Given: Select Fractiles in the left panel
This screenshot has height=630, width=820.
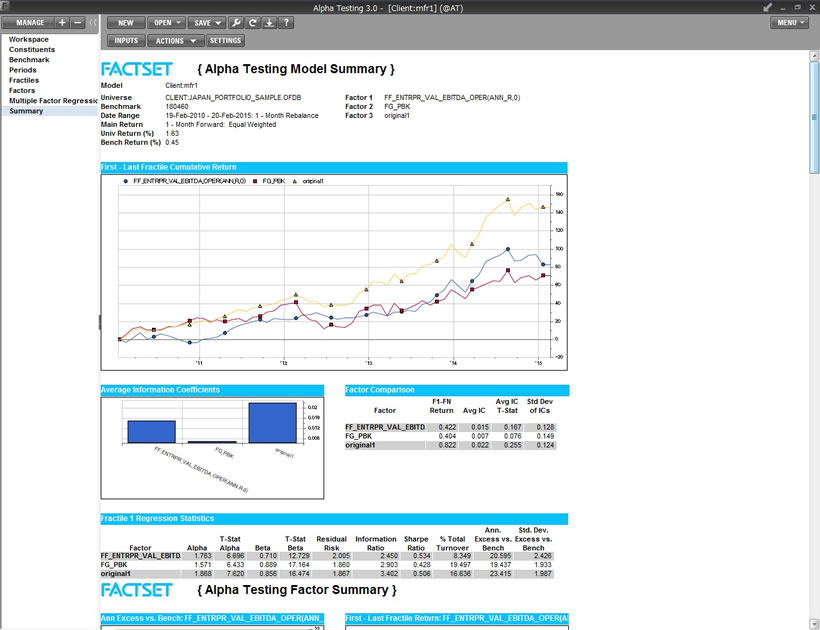Looking at the screenshot, I should click(x=24, y=80).
